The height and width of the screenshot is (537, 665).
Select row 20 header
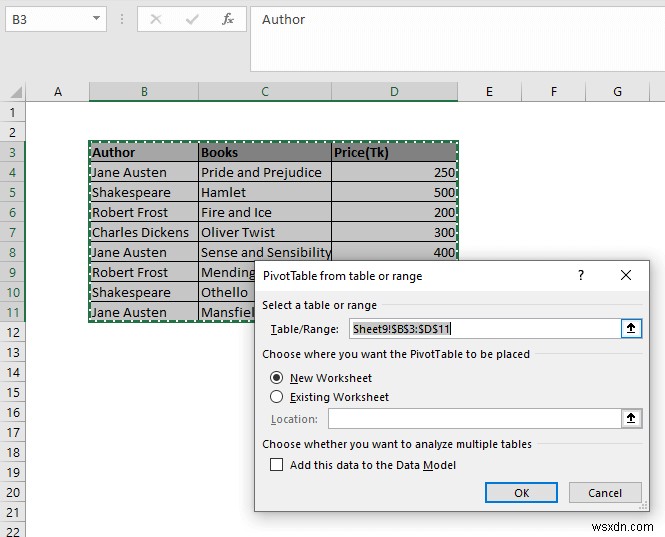12,492
